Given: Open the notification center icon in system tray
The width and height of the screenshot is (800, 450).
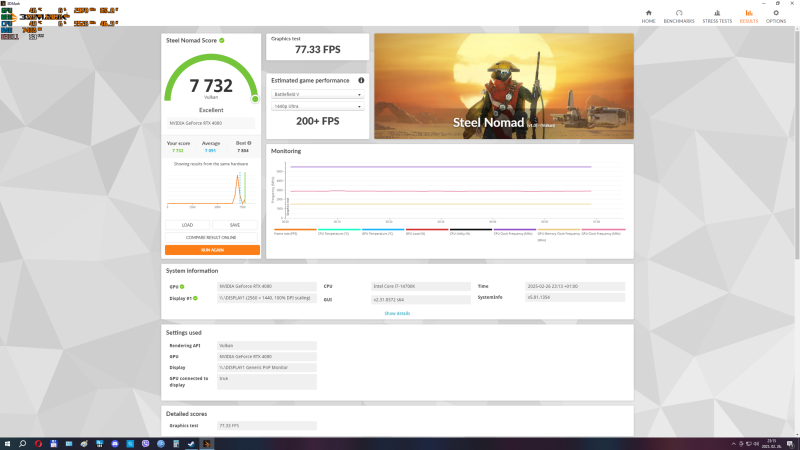Looking at the screenshot, I should [790, 443].
